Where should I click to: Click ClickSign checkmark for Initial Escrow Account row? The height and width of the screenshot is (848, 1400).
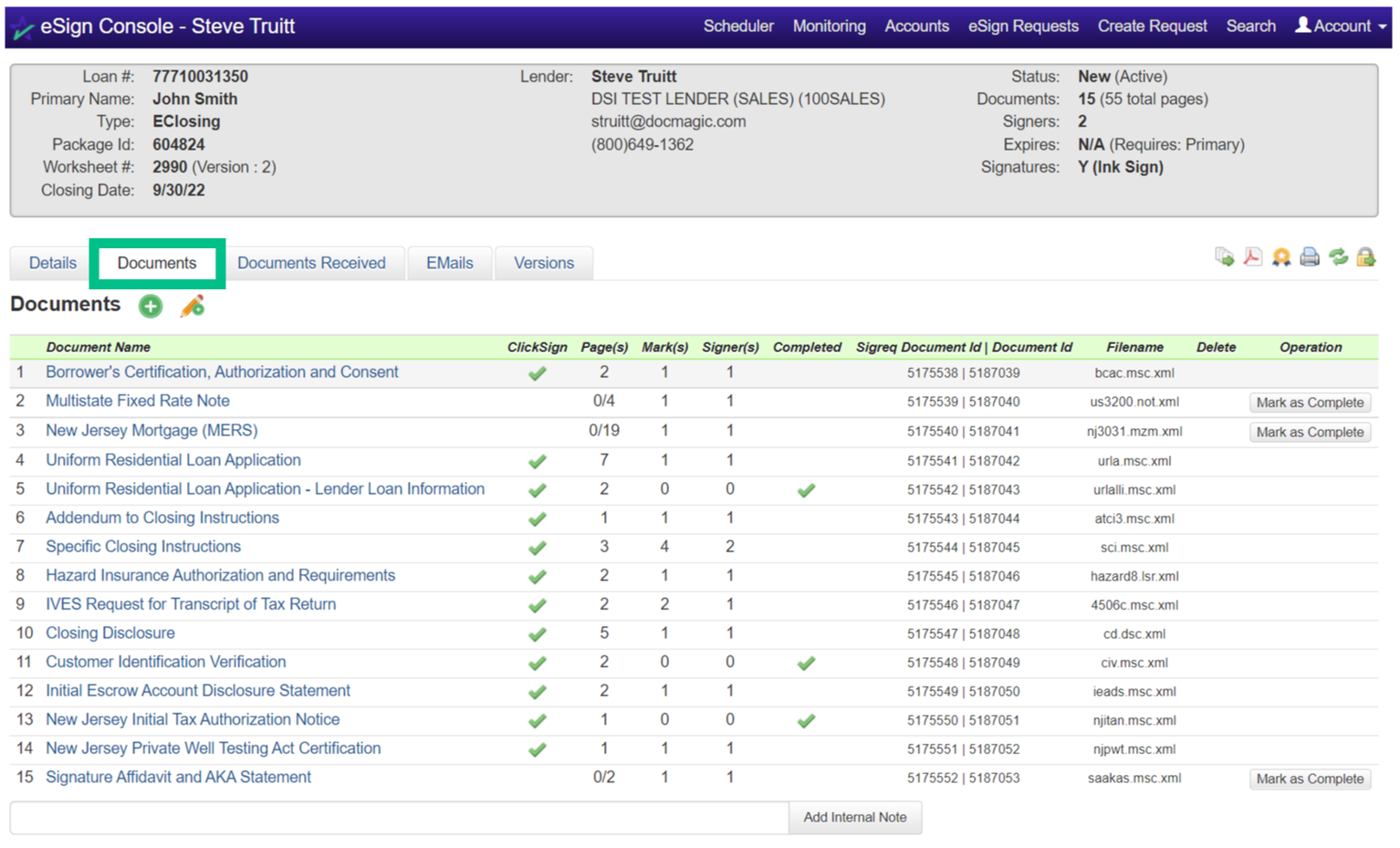pos(538,692)
